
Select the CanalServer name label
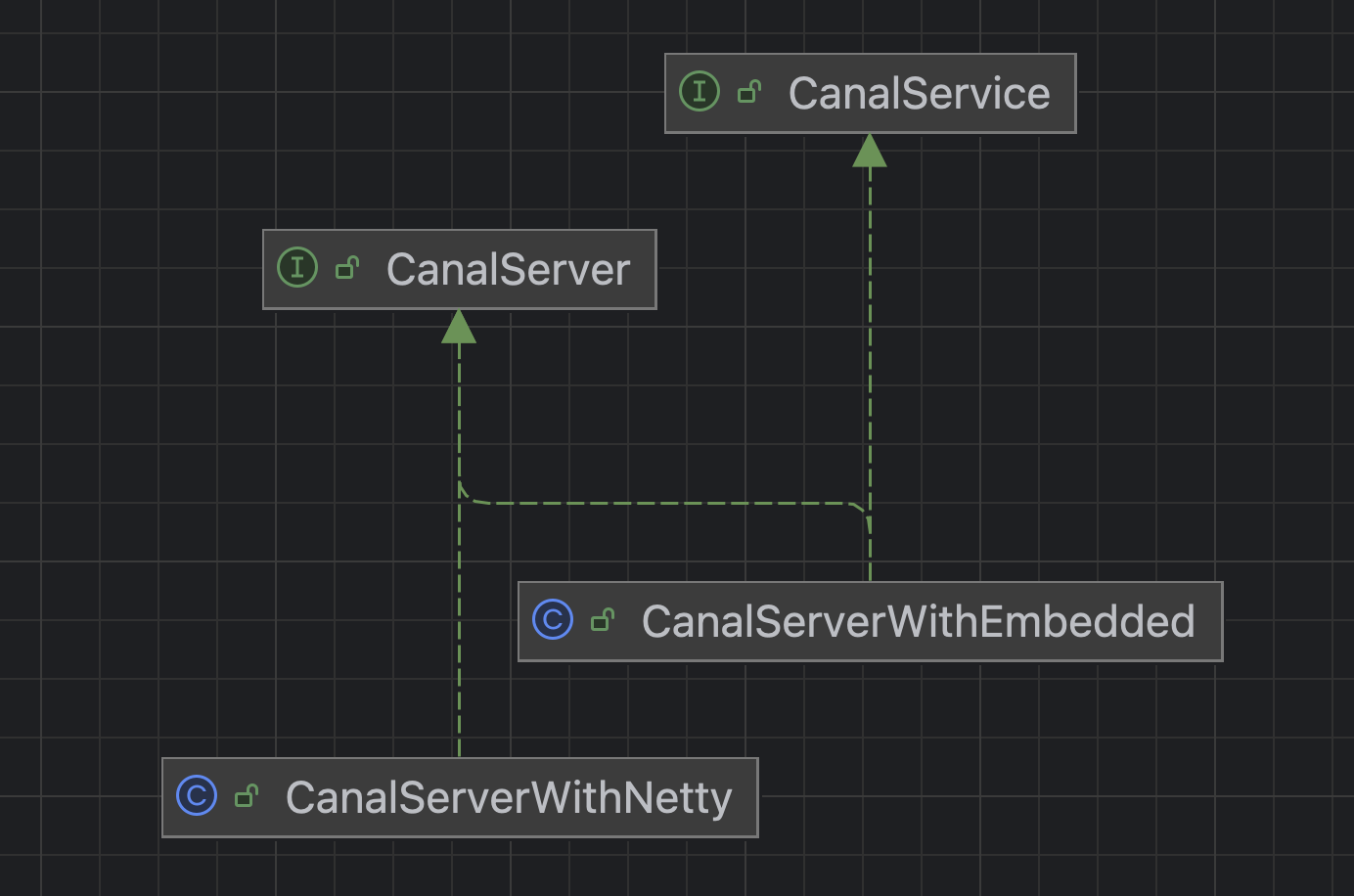pyautogui.click(x=508, y=270)
